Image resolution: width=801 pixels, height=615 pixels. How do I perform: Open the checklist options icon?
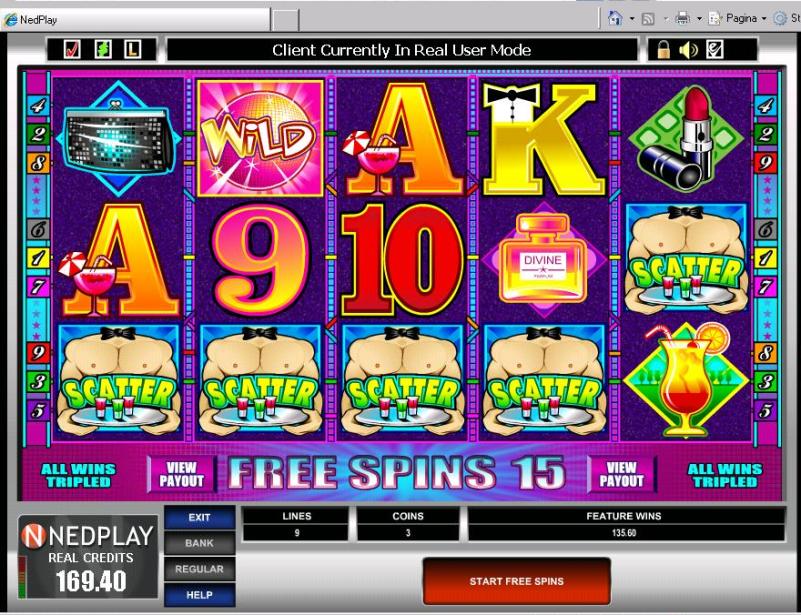pos(714,50)
